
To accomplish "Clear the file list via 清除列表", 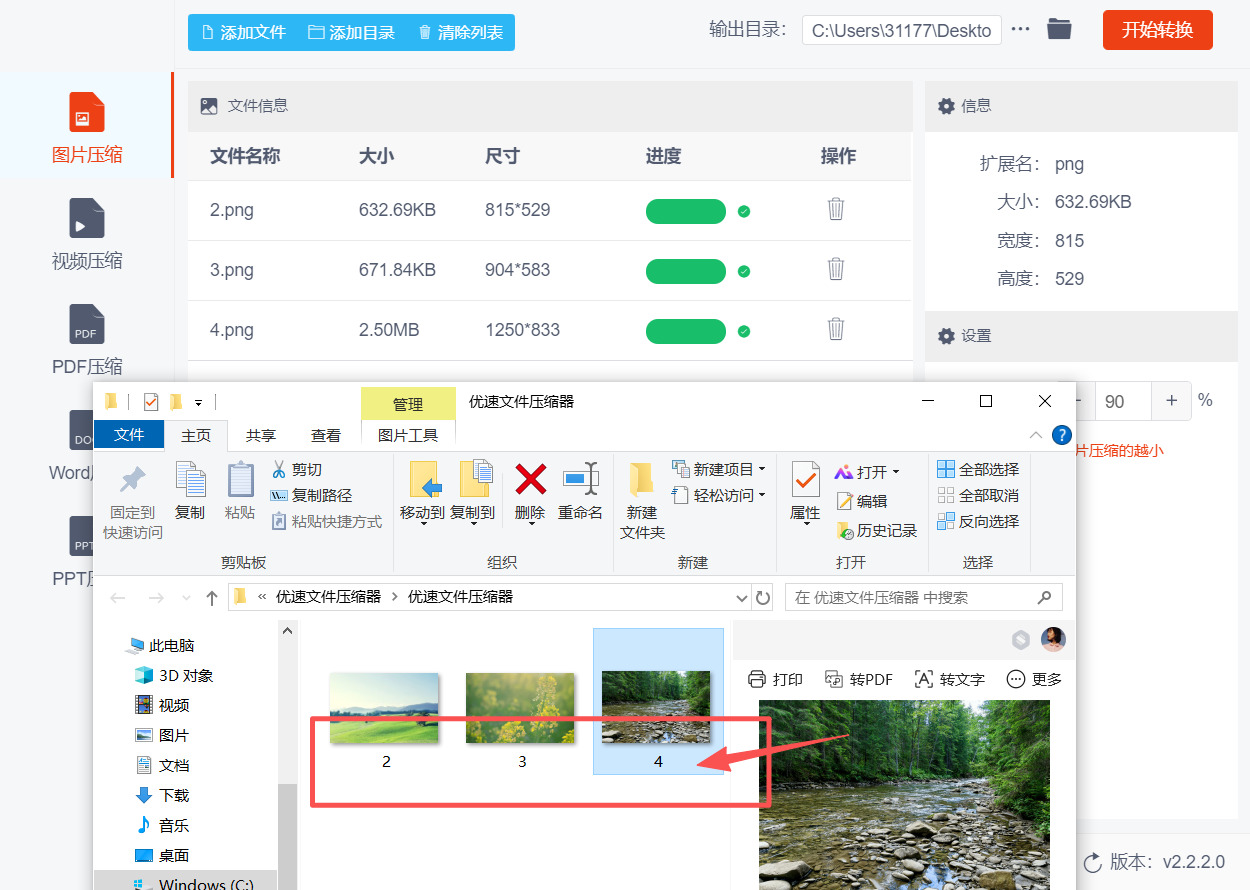I will pyautogui.click(x=460, y=32).
